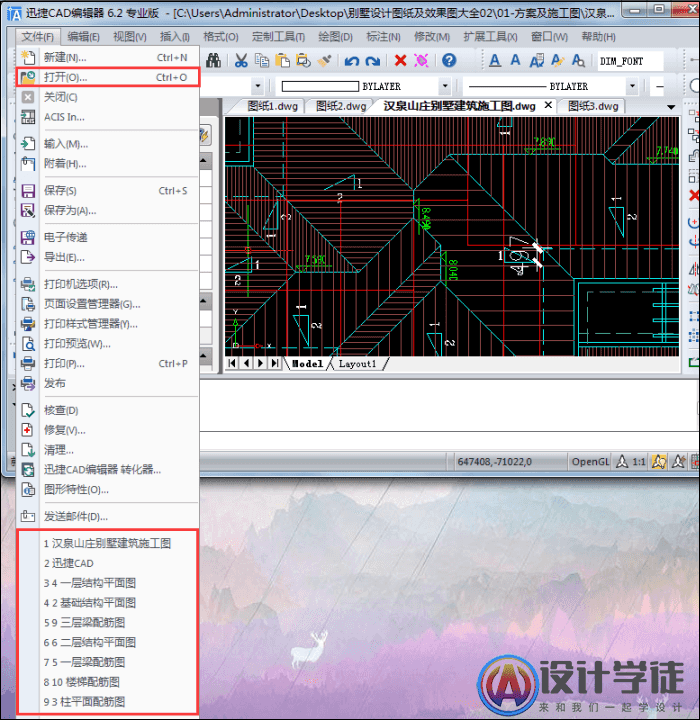The image size is (700, 720).
Task: Switch to 图纸2.dwg tab
Action: click(x=341, y=107)
